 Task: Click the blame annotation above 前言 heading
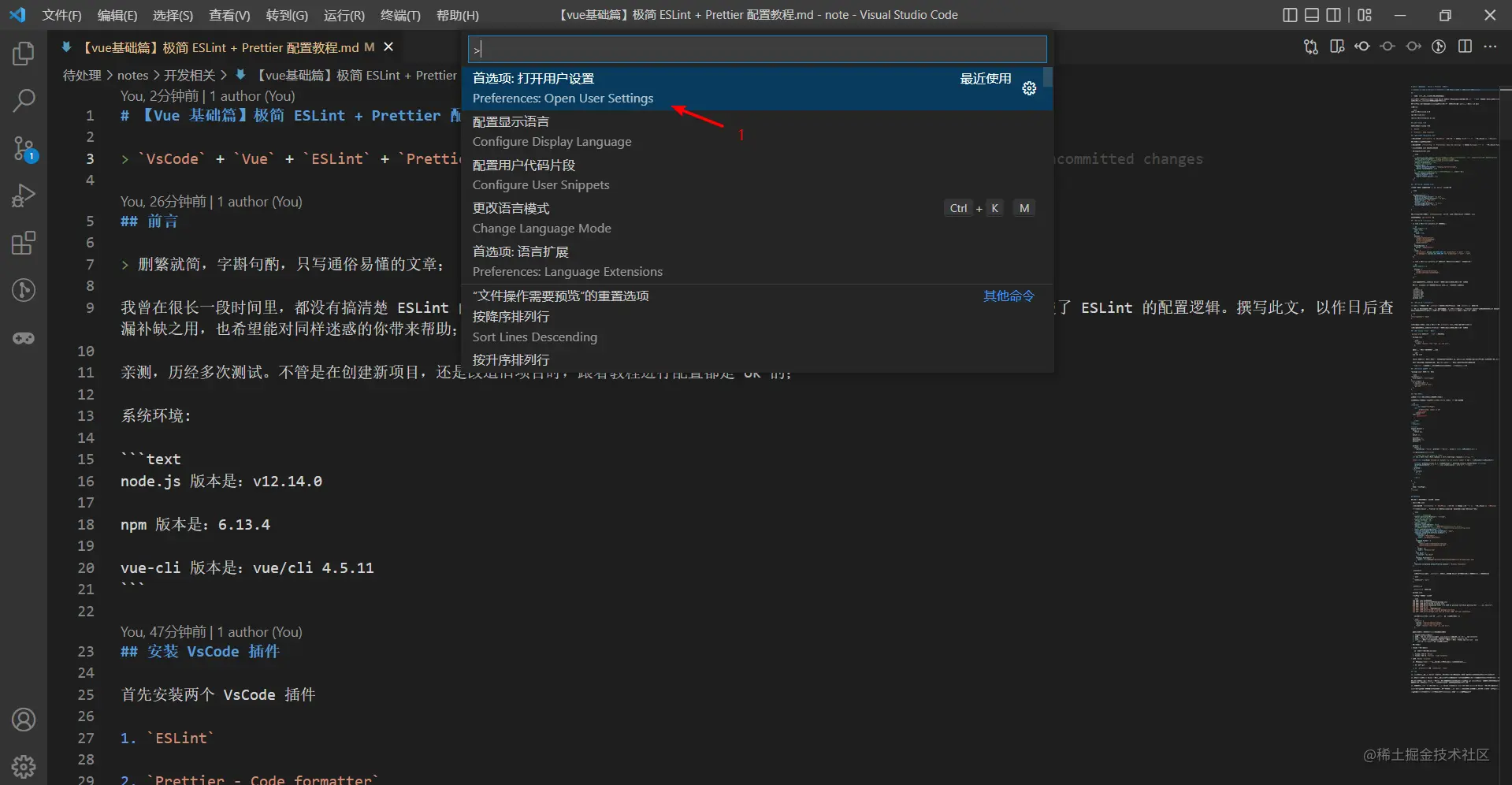coord(211,201)
